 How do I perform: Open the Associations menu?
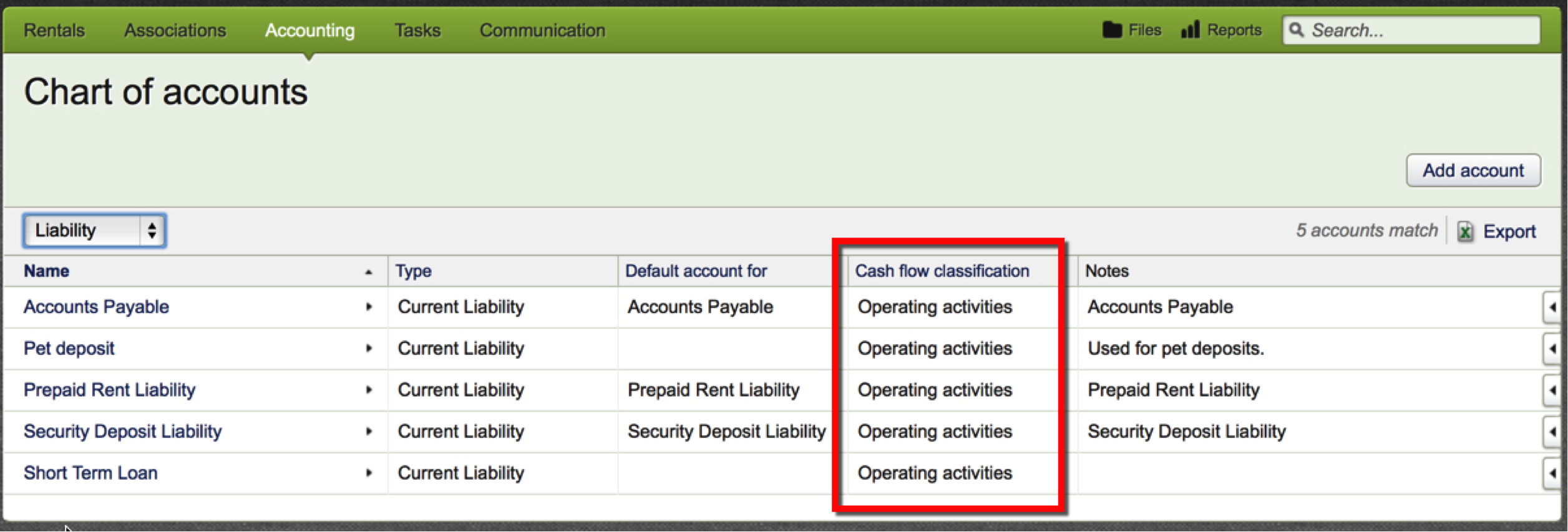click(x=175, y=30)
